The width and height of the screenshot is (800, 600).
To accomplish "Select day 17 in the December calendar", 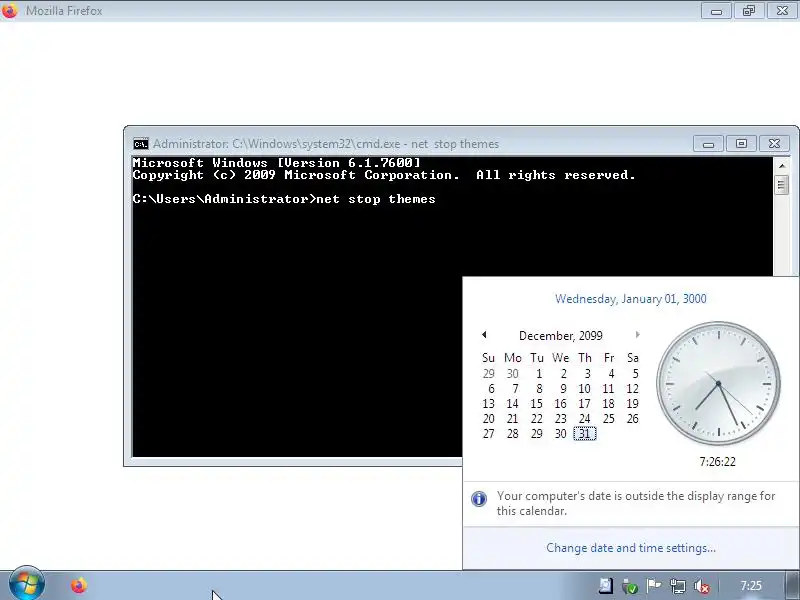I will (584, 404).
